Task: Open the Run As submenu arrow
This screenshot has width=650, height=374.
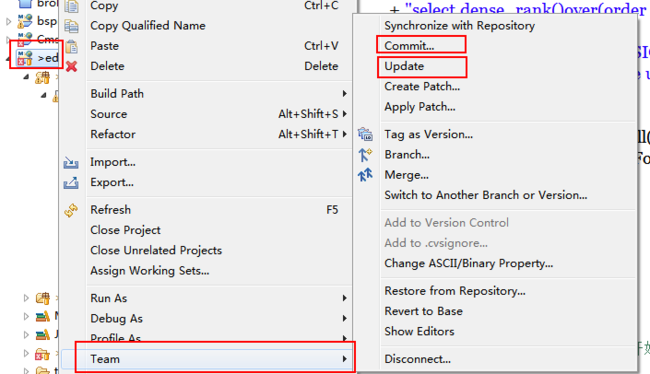Action: (344, 298)
